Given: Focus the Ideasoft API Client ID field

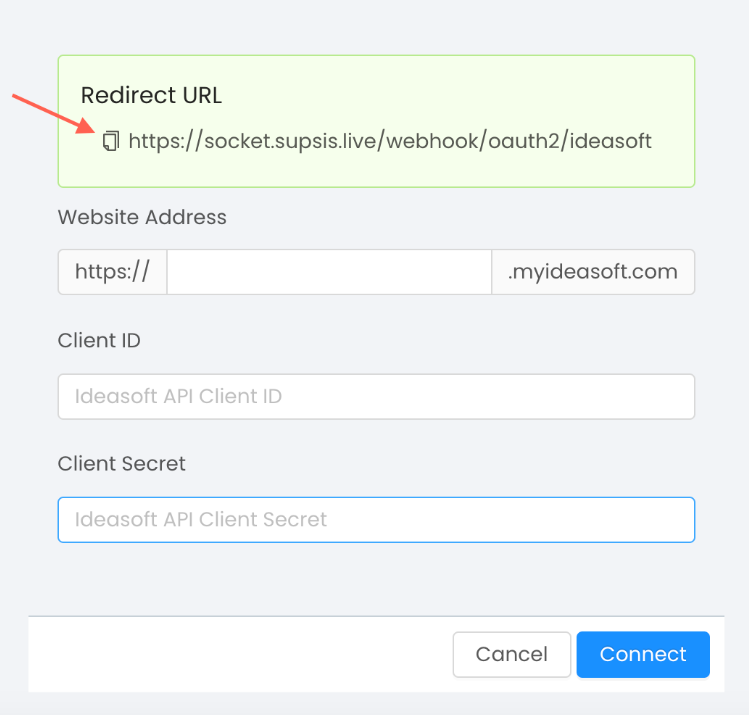Looking at the screenshot, I should point(376,396).
